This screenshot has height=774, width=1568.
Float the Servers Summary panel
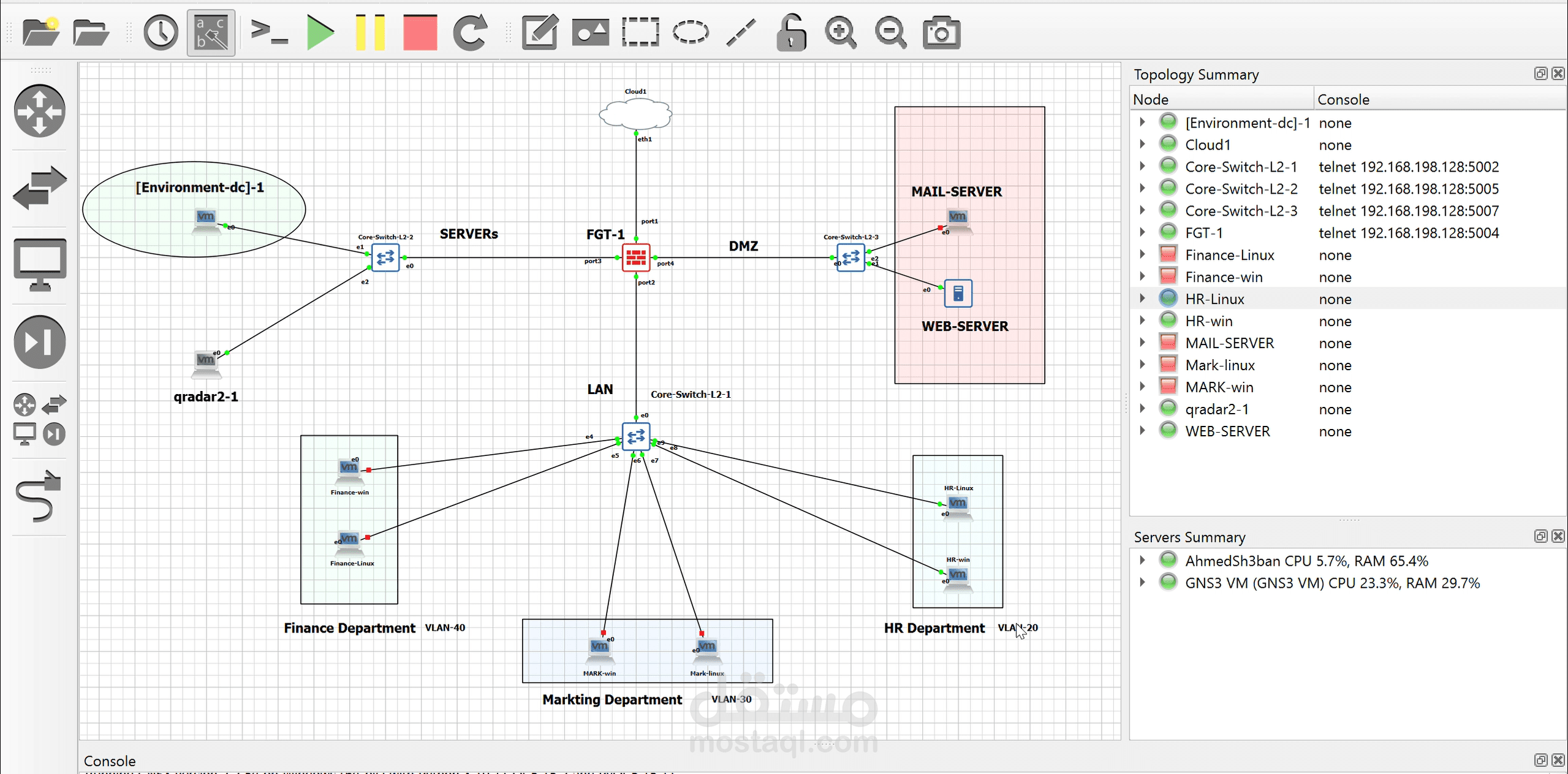pyautogui.click(x=1540, y=536)
